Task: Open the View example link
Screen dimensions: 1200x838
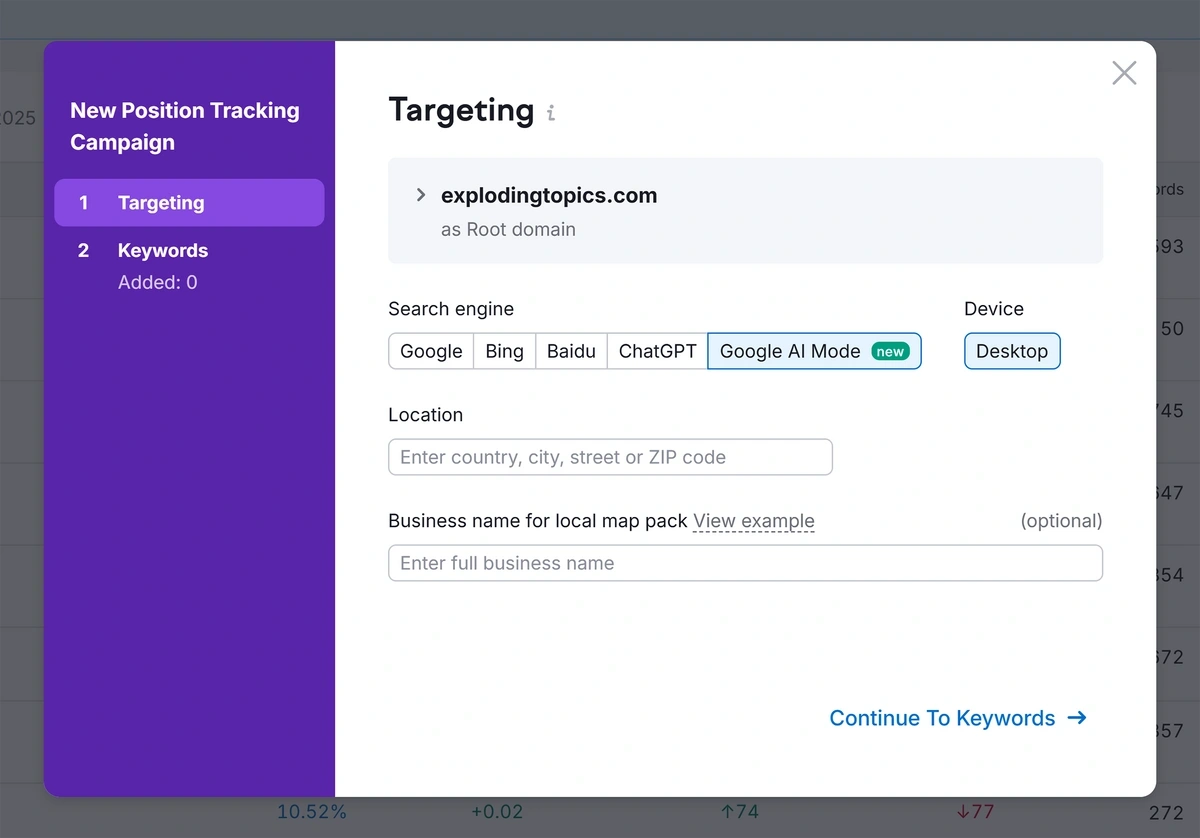Action: [754, 521]
